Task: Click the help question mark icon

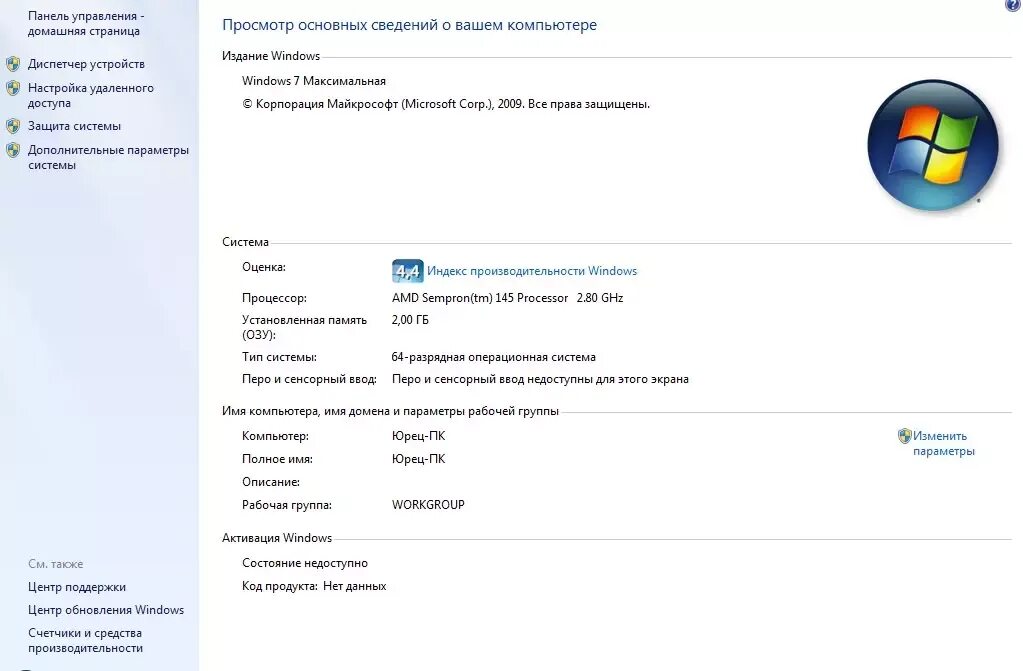Action: tap(1013, 5)
